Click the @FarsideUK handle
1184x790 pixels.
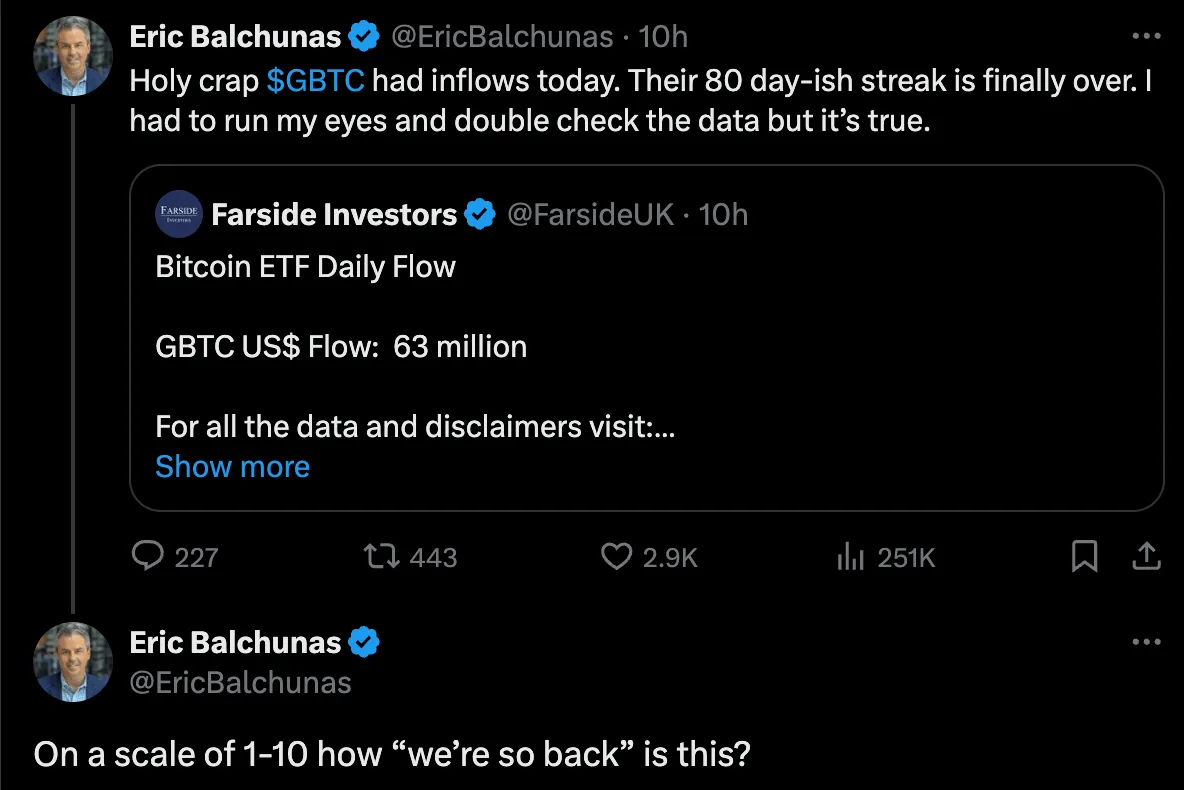pos(590,214)
